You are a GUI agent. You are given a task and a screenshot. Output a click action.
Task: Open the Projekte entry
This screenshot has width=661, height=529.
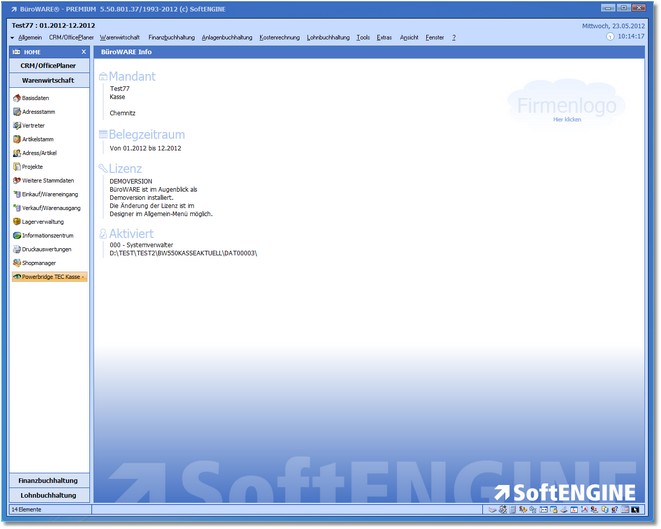pyautogui.click(x=32, y=167)
